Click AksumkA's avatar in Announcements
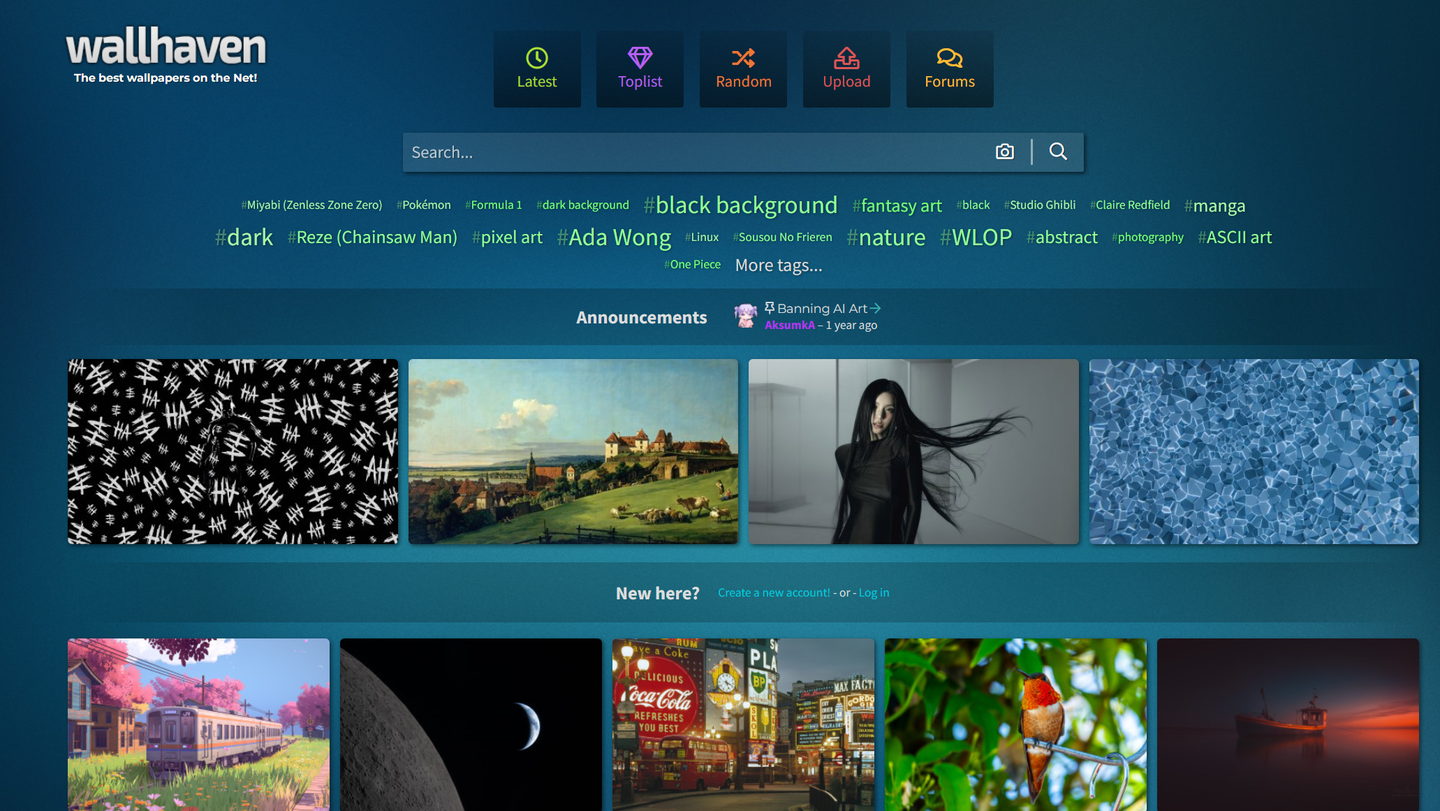The width and height of the screenshot is (1440, 811). pyautogui.click(x=745, y=316)
